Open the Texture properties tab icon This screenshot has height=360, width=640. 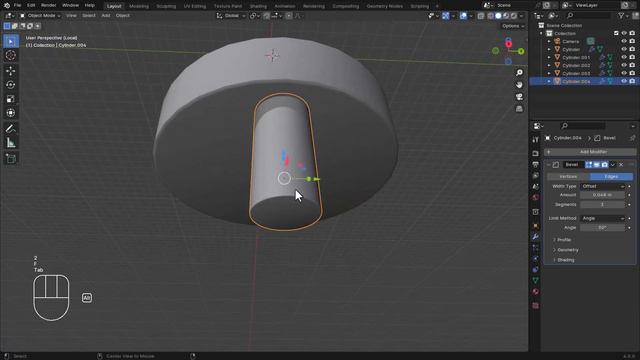click(536, 305)
